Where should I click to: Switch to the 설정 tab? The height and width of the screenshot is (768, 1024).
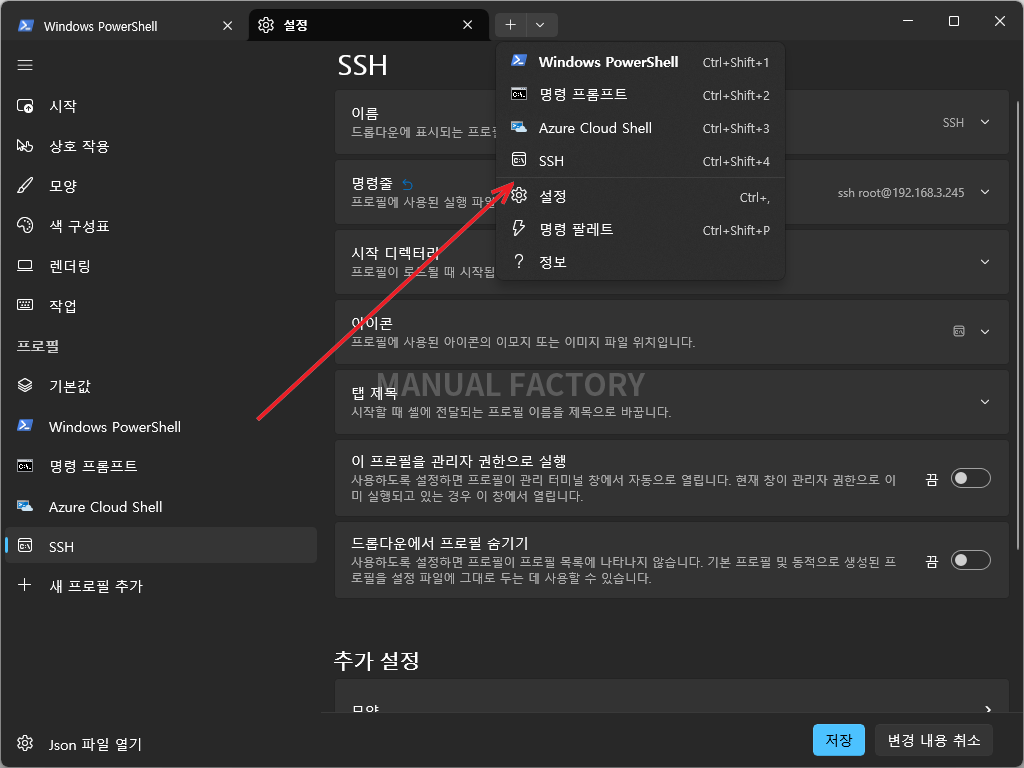pyautogui.click(x=368, y=25)
